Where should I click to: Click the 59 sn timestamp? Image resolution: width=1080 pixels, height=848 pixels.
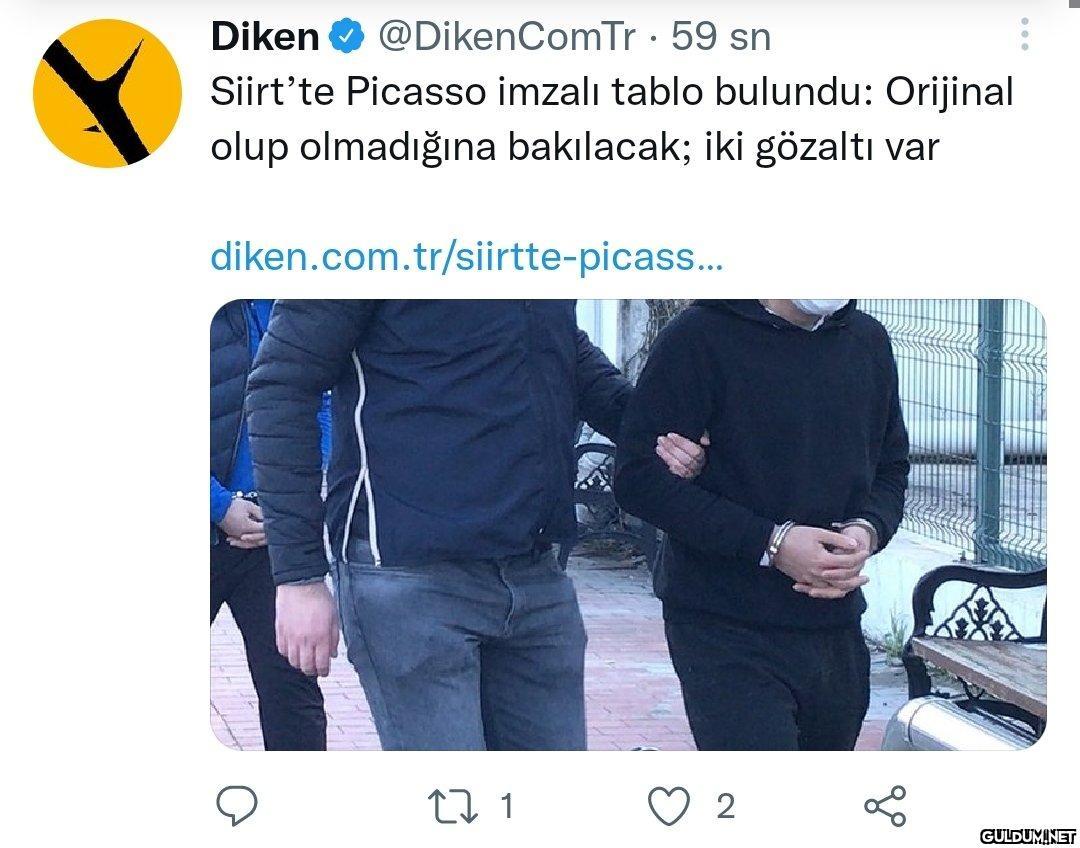721,37
